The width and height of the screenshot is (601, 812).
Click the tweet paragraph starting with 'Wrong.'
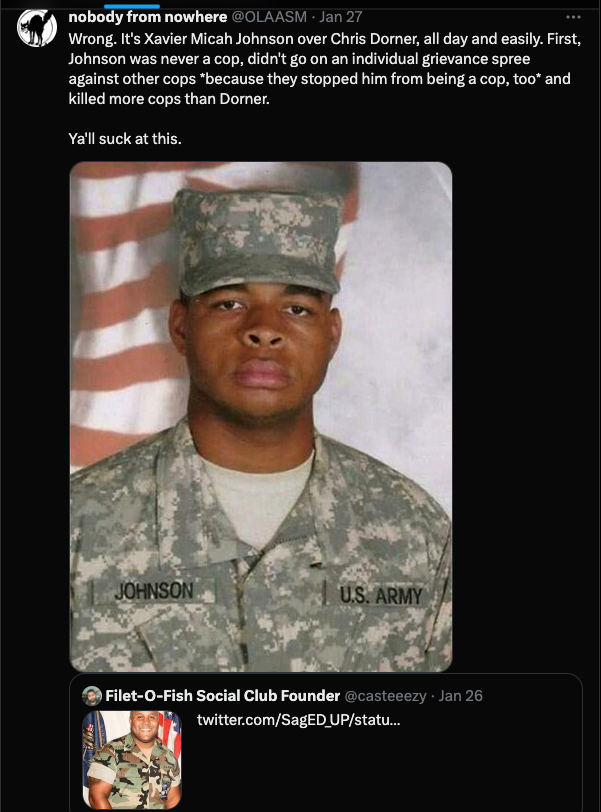pyautogui.click(x=326, y=69)
